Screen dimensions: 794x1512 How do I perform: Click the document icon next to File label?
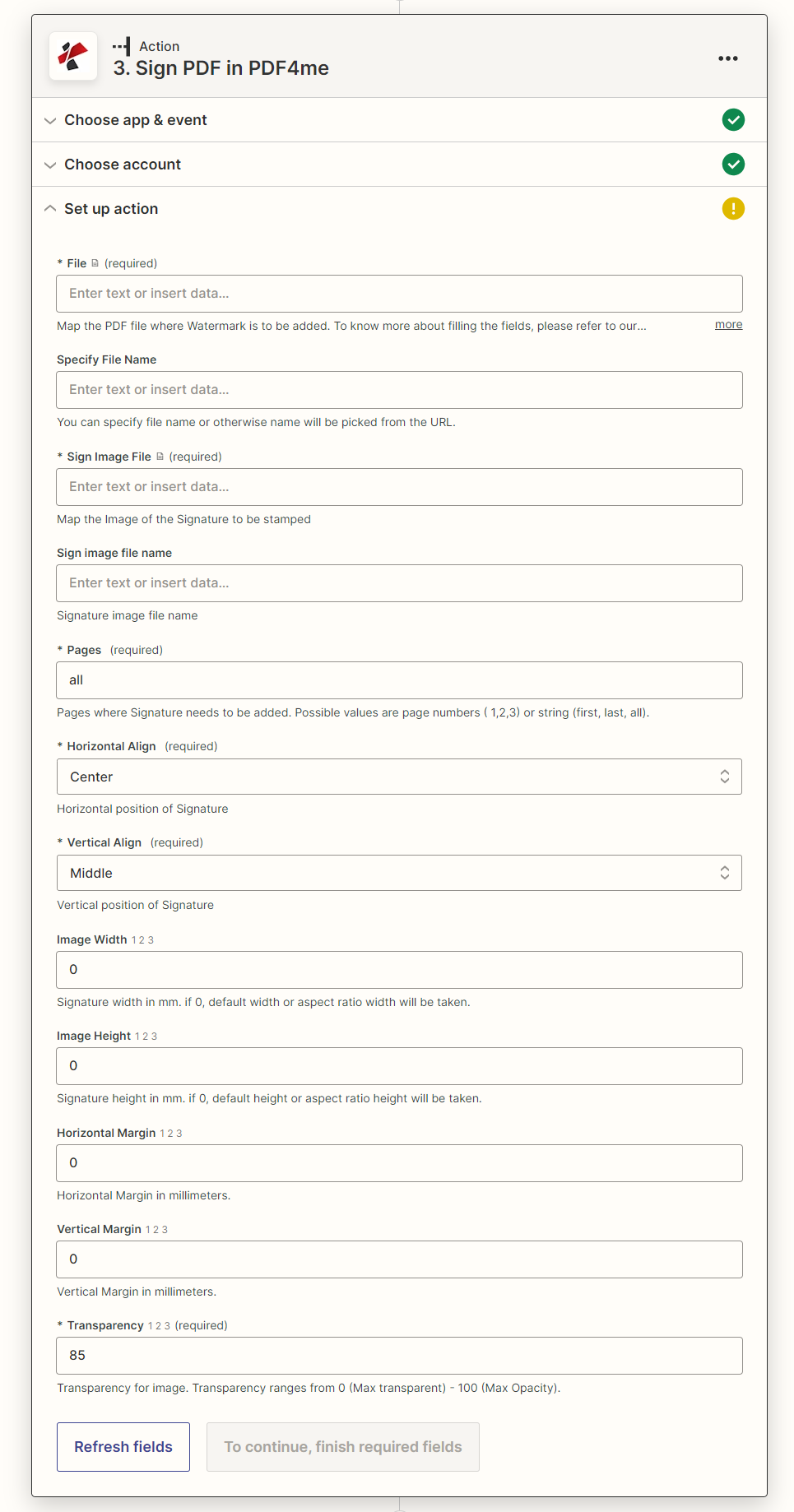(93, 262)
